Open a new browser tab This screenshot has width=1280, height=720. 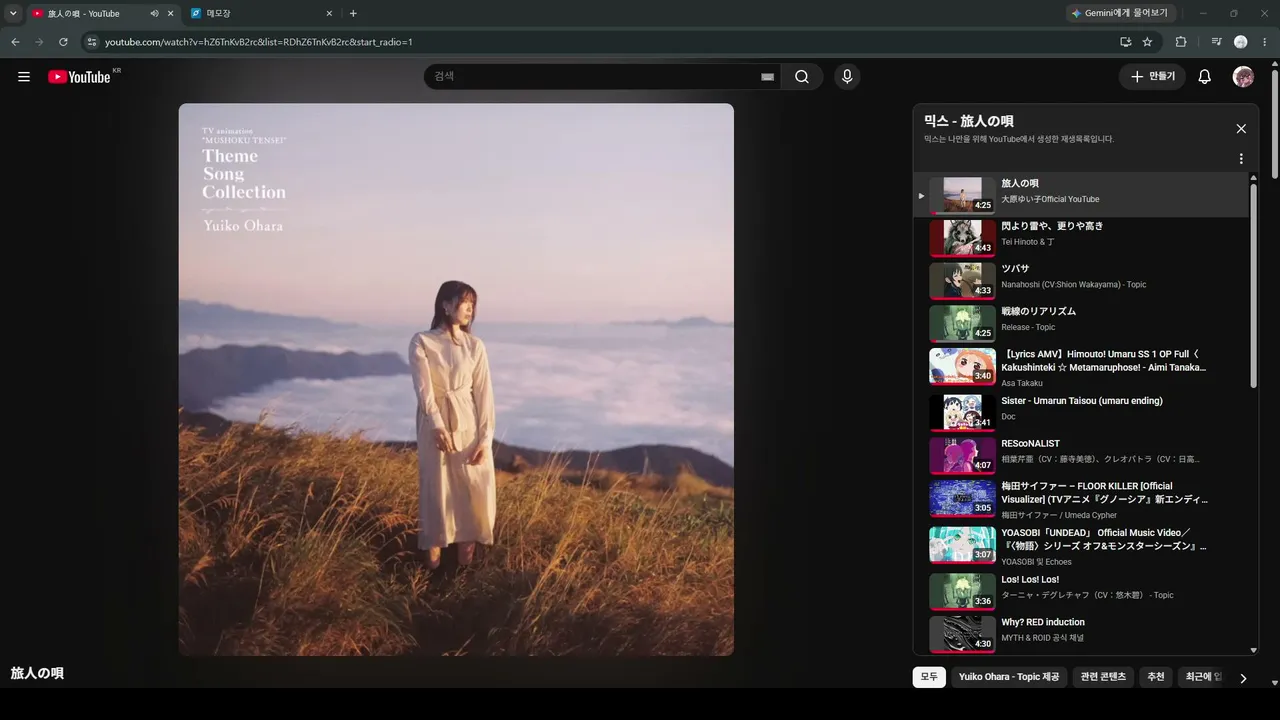click(353, 14)
